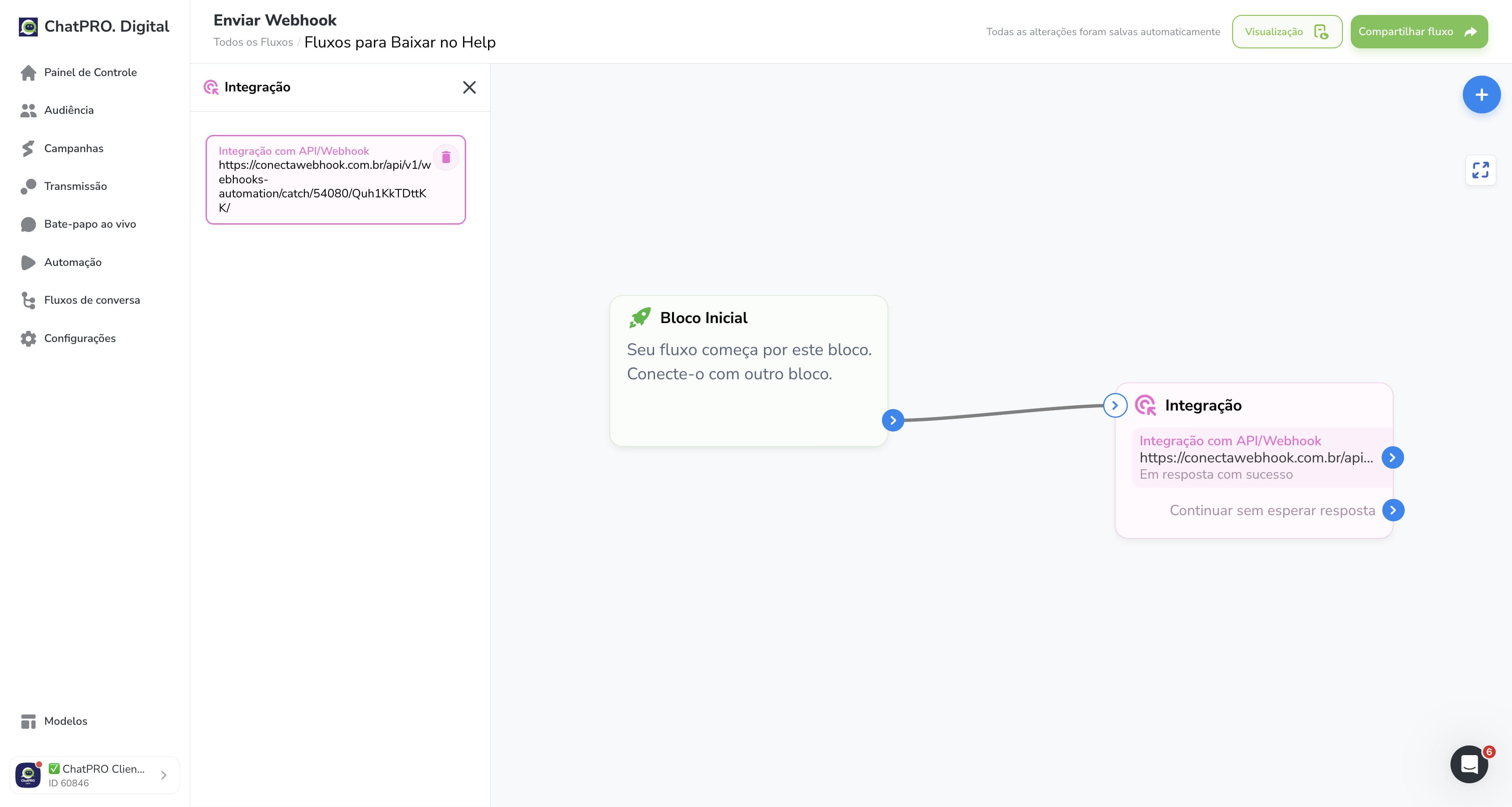Click the Bloco Inicial output connector arrow

(x=893, y=420)
